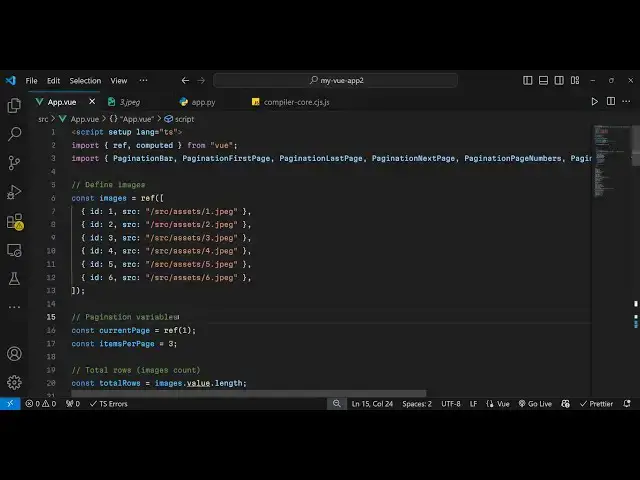Open the Edit menu
This screenshot has height=480, width=640.
click(x=53, y=81)
